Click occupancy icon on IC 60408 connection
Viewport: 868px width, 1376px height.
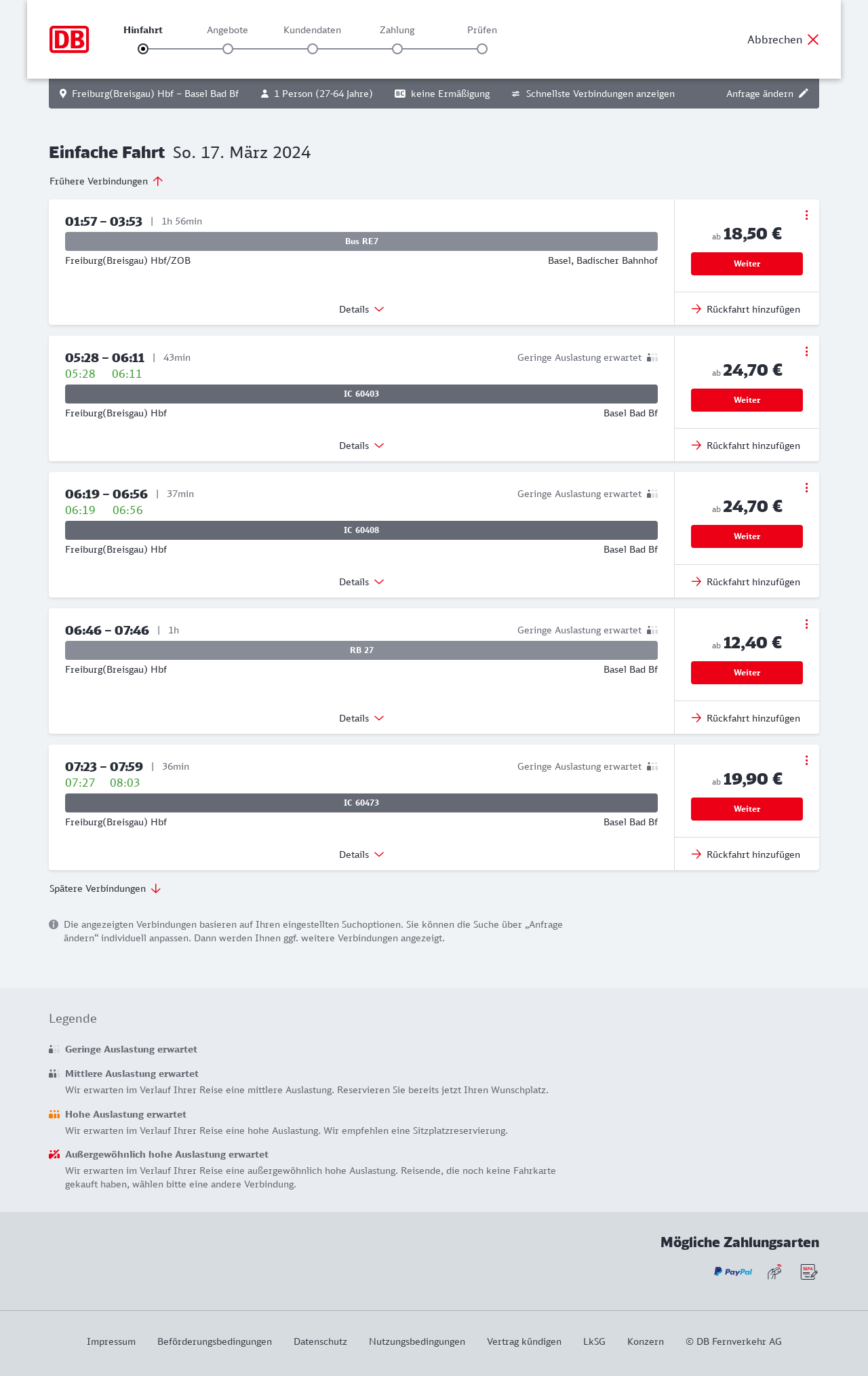click(x=652, y=494)
